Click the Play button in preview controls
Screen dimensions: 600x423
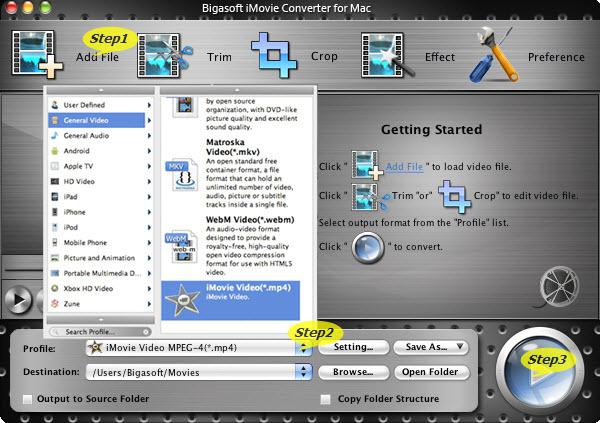click(x=18, y=299)
